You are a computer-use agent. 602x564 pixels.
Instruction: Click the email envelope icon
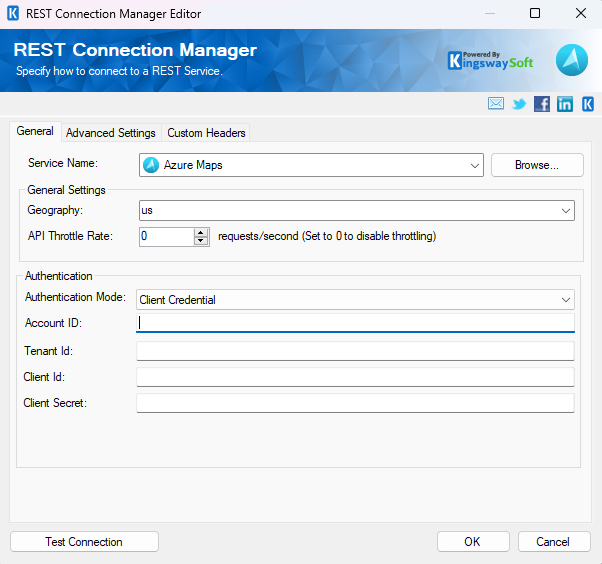(x=496, y=104)
